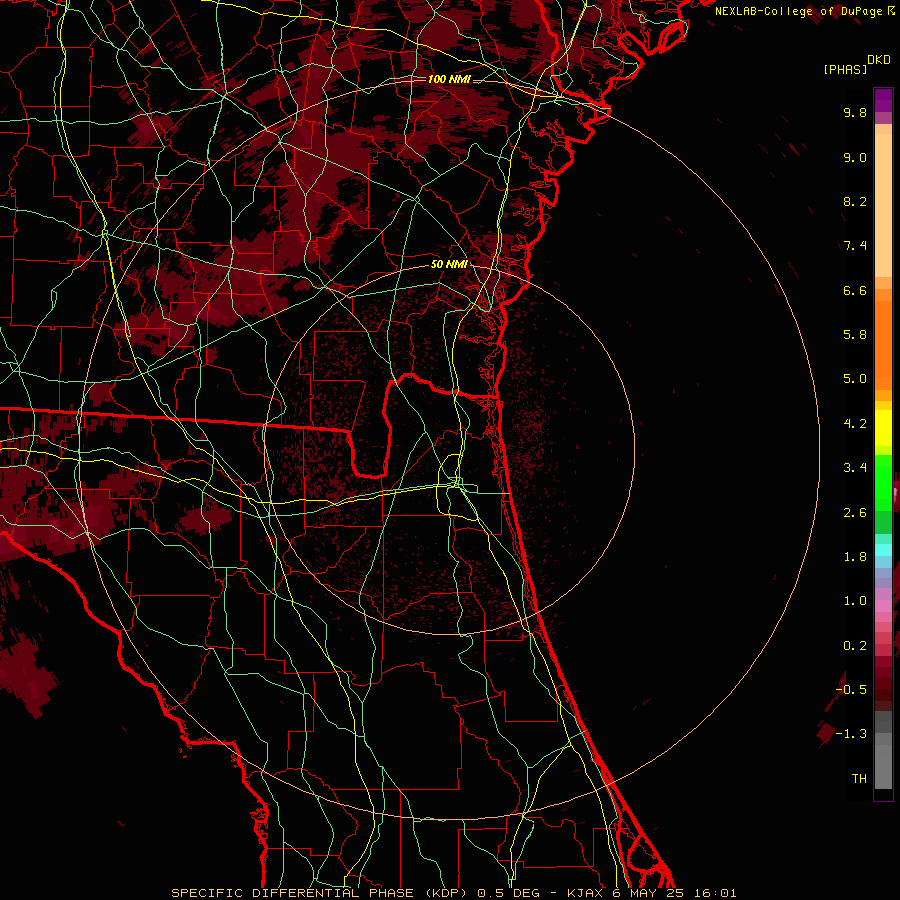Click the 3.4 value on the color scale
900x900 pixels.
point(855,468)
